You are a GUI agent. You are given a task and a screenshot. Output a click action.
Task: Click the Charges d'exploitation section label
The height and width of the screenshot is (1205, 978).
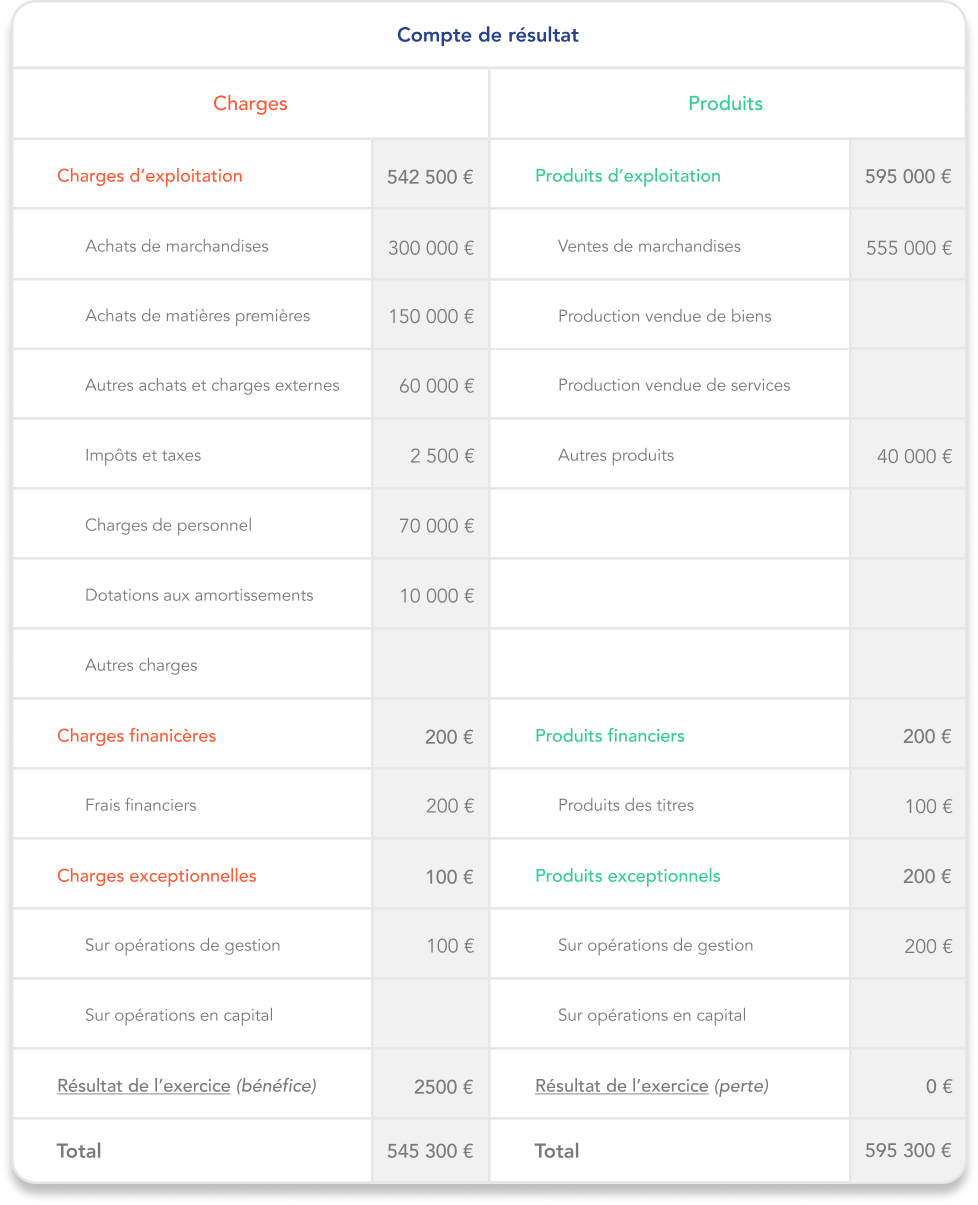(150, 176)
